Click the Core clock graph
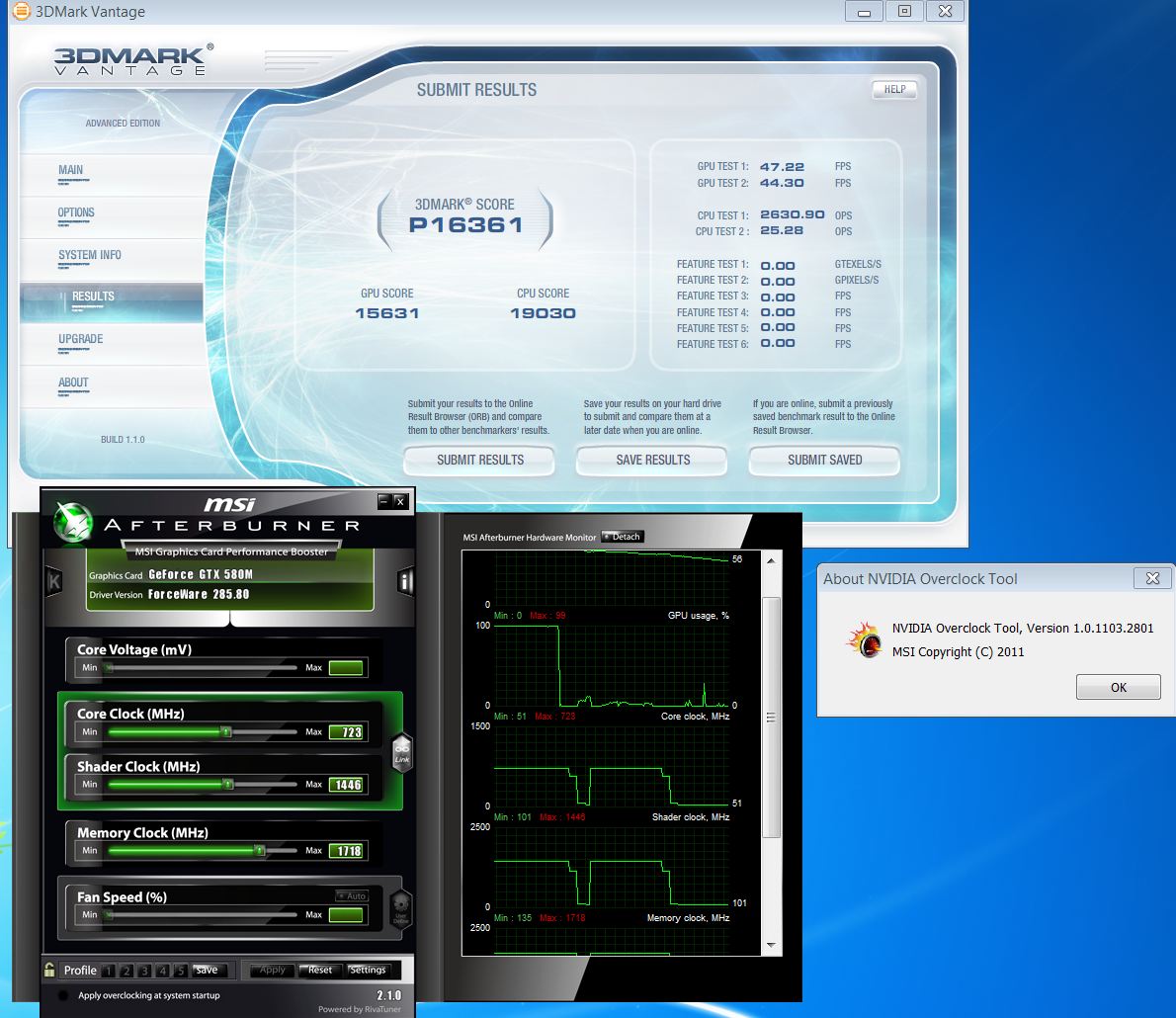This screenshot has height=1018, width=1176. (612, 766)
